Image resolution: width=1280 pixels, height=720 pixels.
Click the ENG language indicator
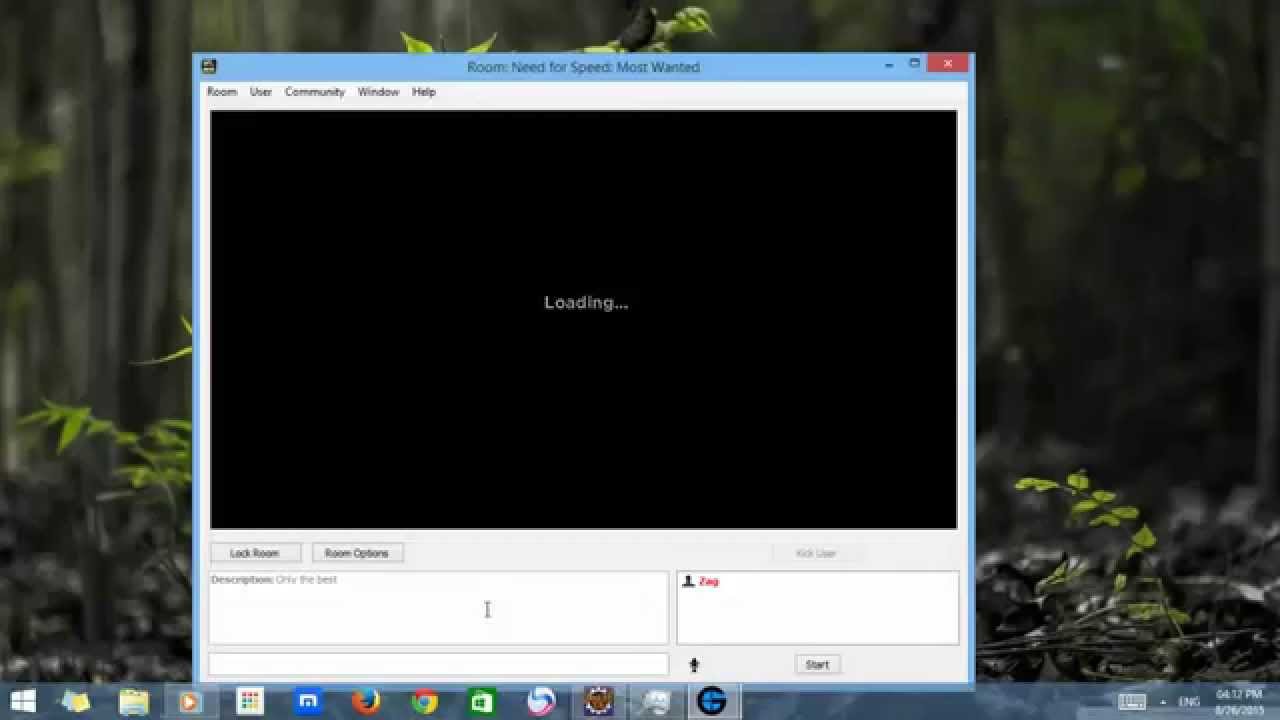click(x=1190, y=702)
